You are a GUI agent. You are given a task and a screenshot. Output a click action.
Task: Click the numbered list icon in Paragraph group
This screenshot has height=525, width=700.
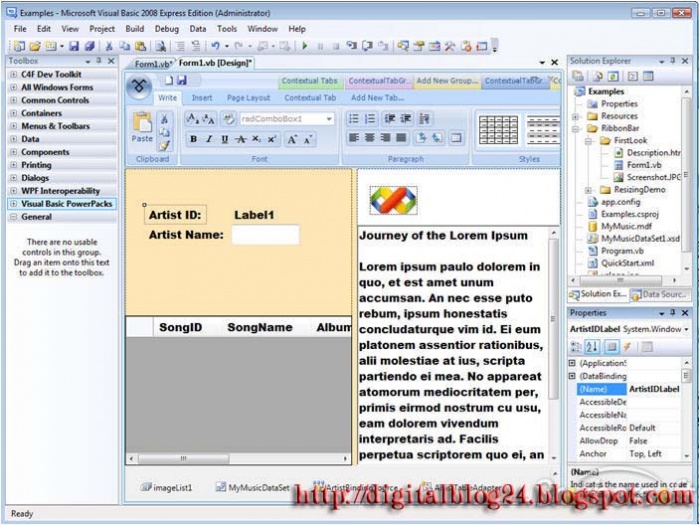click(370, 119)
